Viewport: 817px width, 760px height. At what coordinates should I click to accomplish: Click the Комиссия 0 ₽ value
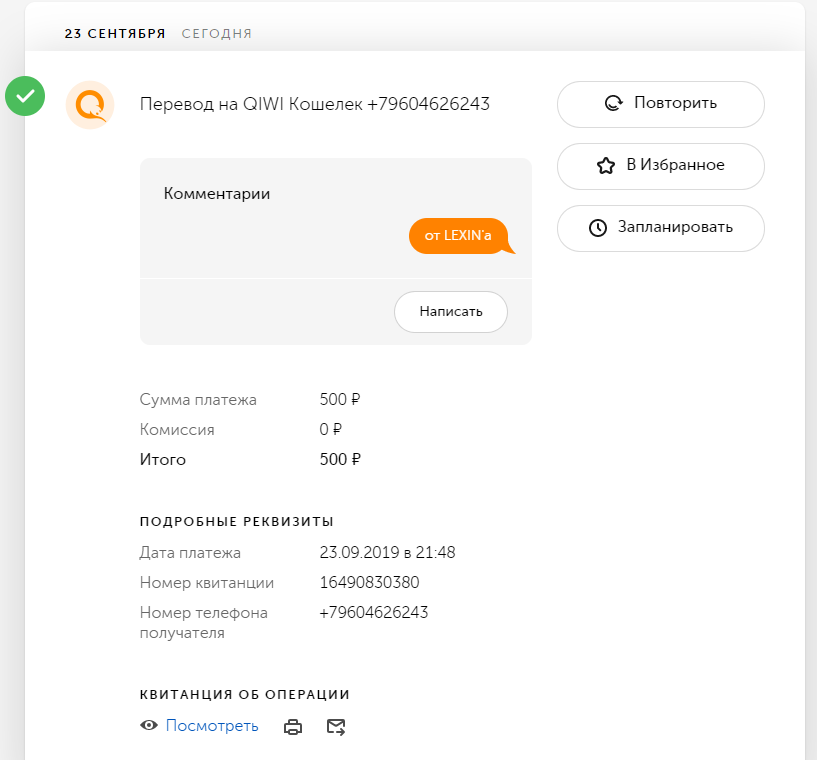(331, 430)
